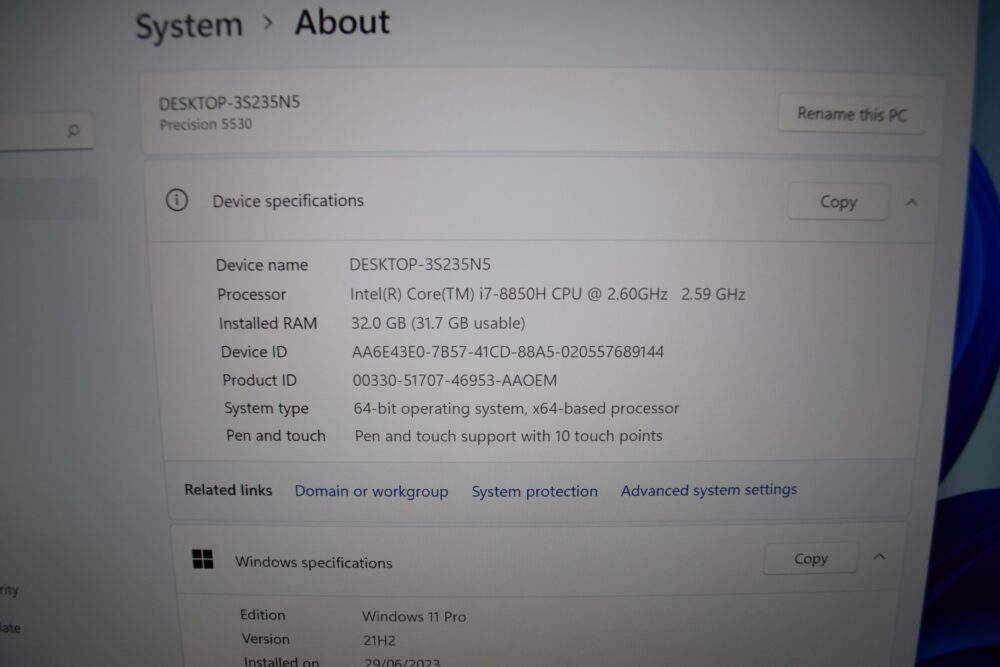Open System protection link

[x=534, y=491]
